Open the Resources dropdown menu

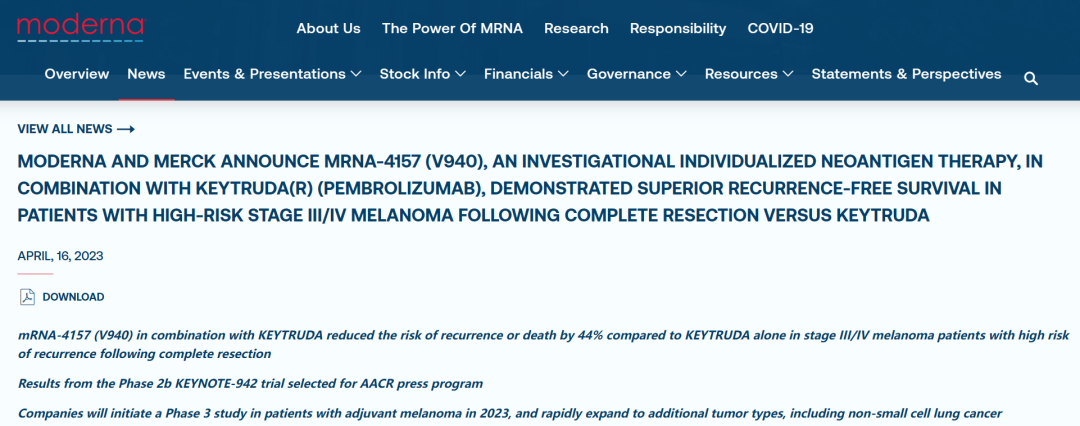(x=749, y=74)
